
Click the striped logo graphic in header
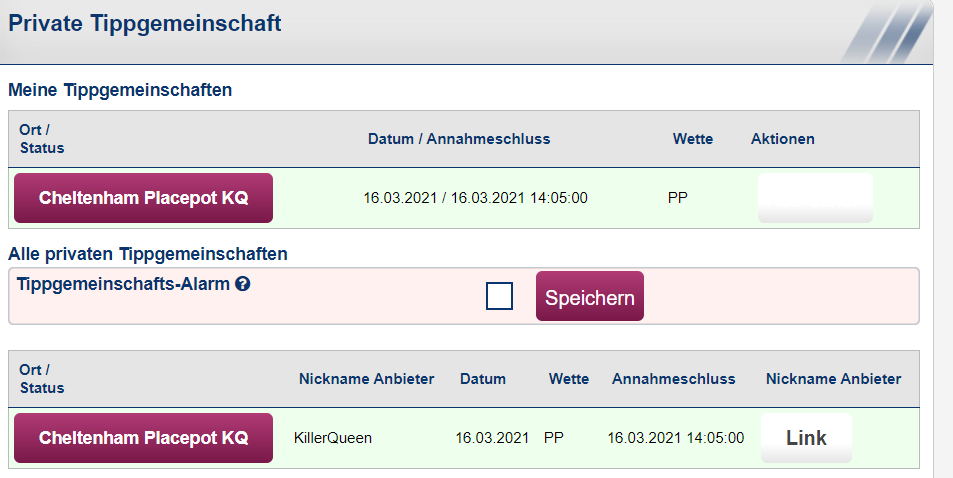tap(887, 32)
